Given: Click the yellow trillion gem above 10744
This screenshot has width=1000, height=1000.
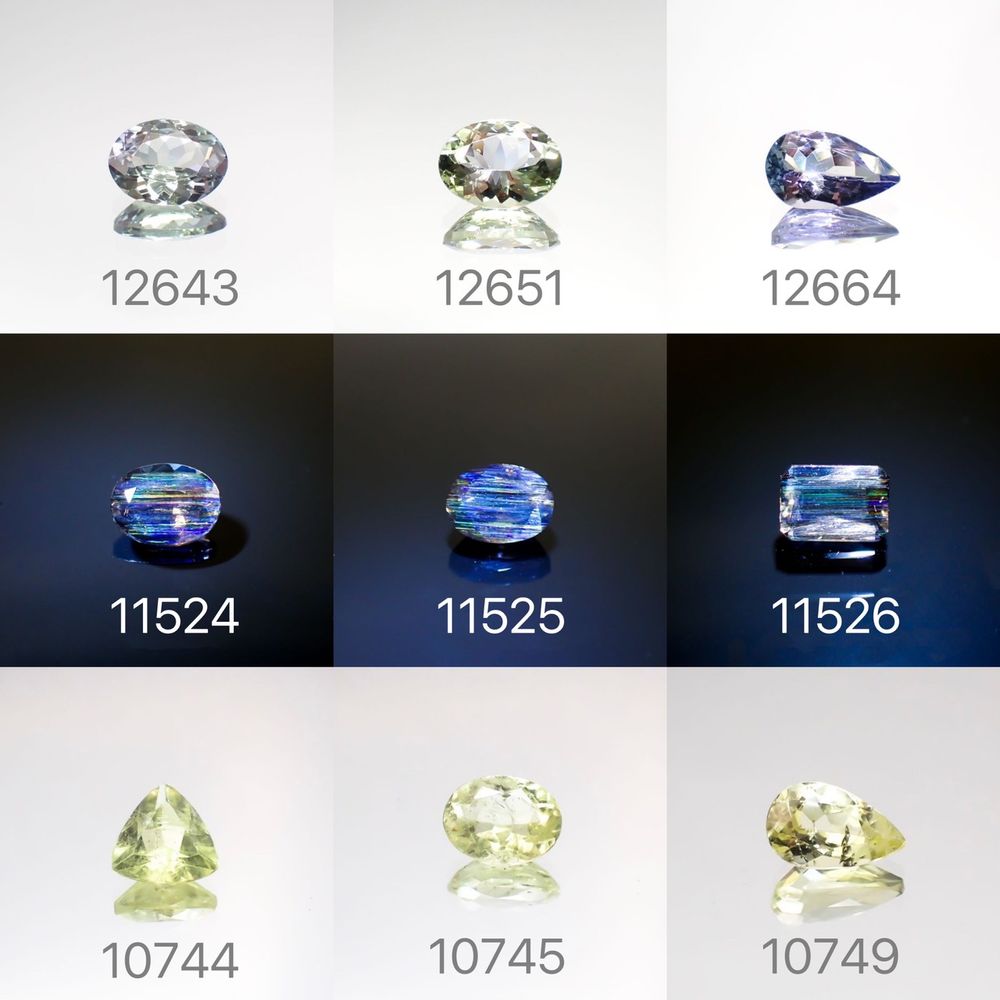Looking at the screenshot, I should (x=166, y=835).
